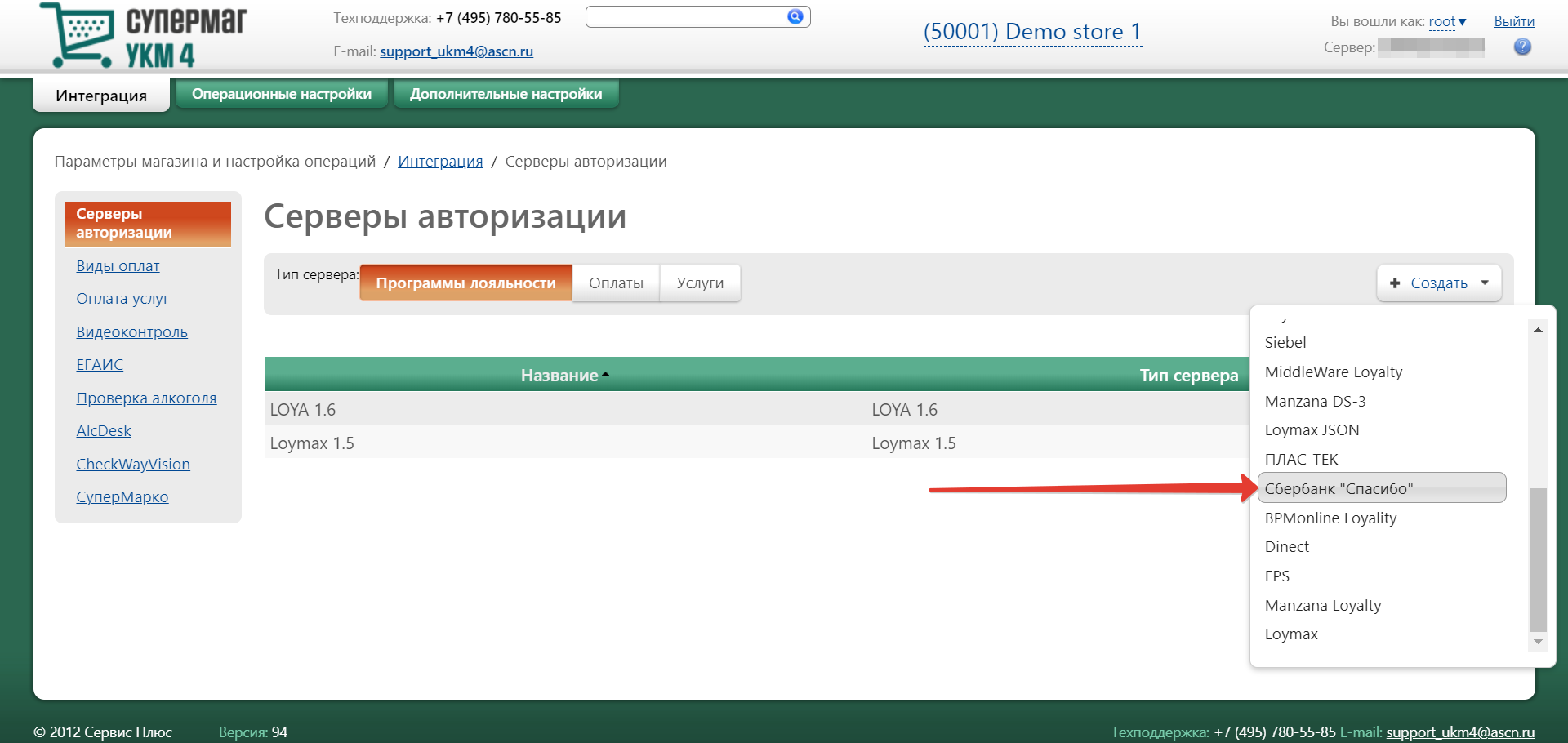Open the blue help question mark icon
The height and width of the screenshot is (743, 1568).
[1522, 47]
